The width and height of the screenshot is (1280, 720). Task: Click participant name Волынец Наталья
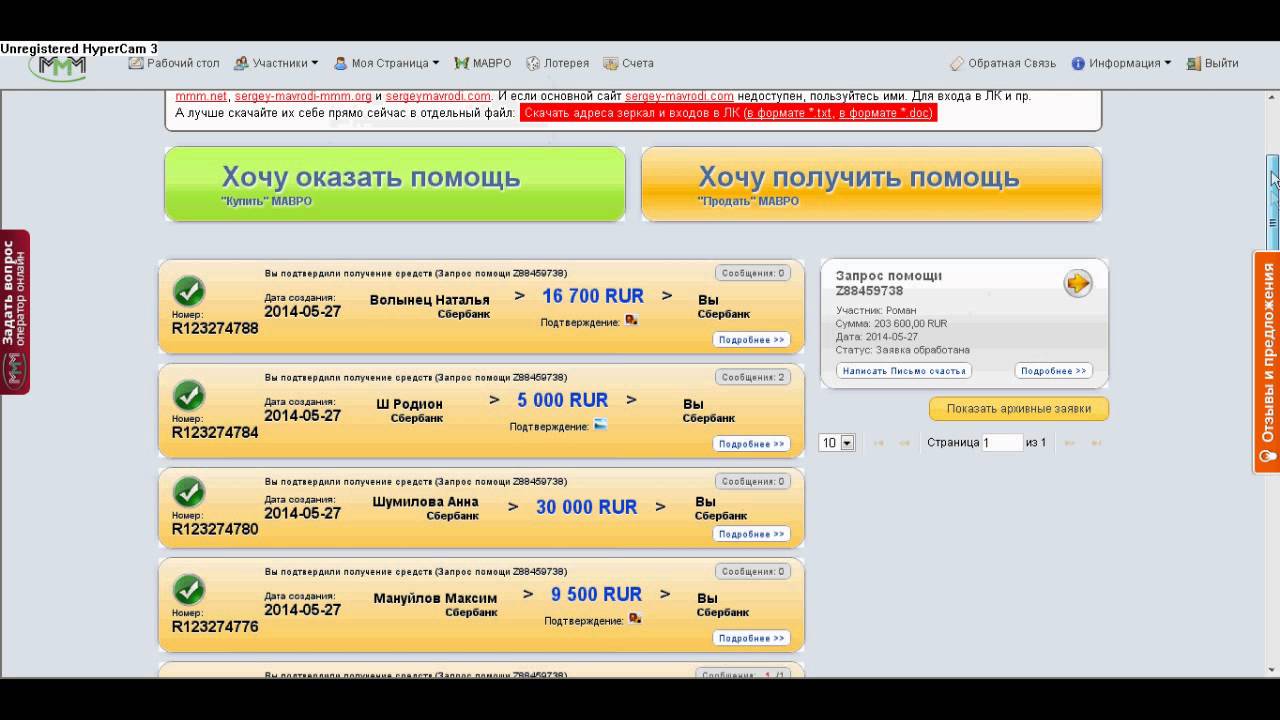point(430,299)
